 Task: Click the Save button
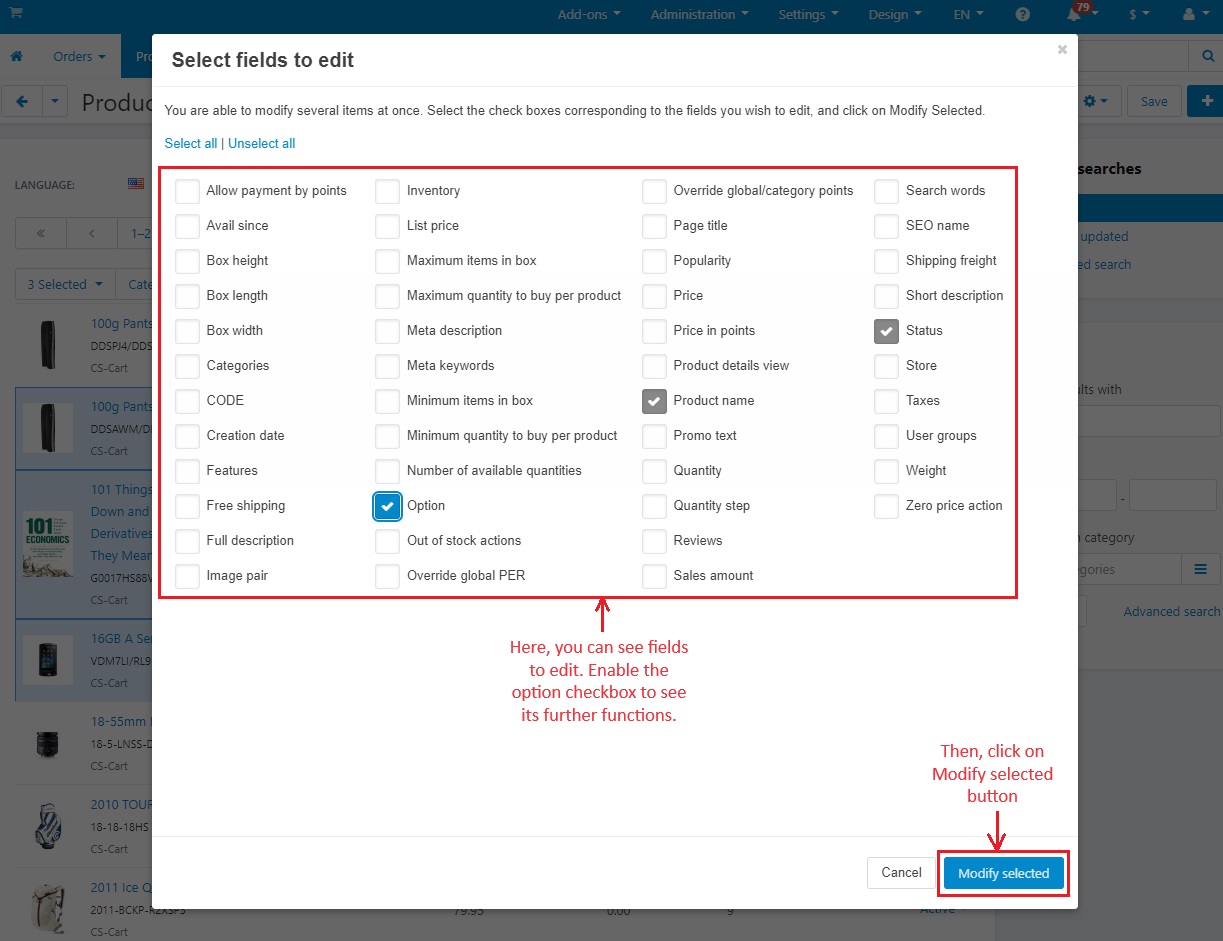tap(1154, 101)
